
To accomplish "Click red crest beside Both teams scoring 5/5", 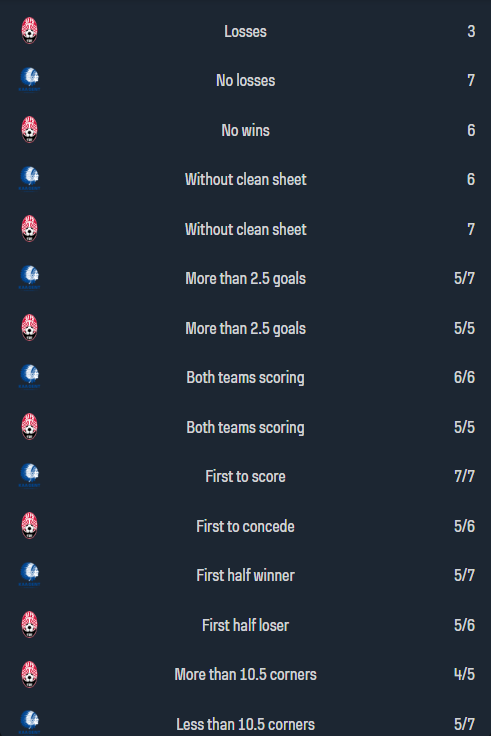I will click(x=30, y=427).
